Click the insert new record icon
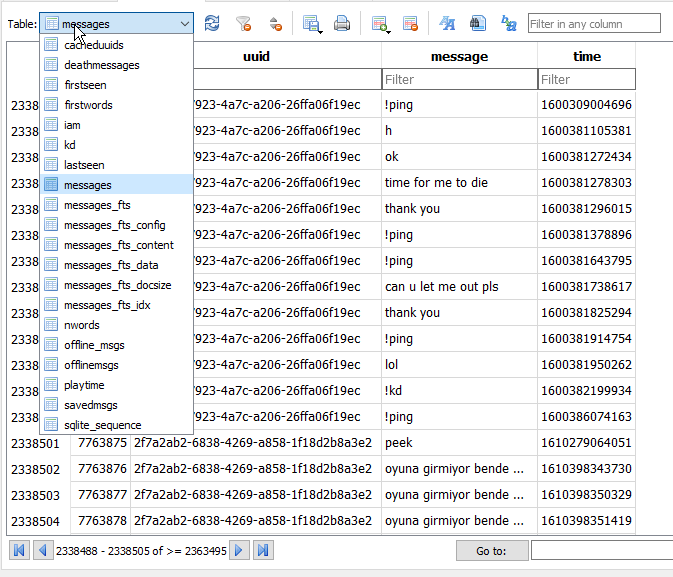This screenshot has width=673, height=577. pyautogui.click(x=379, y=23)
